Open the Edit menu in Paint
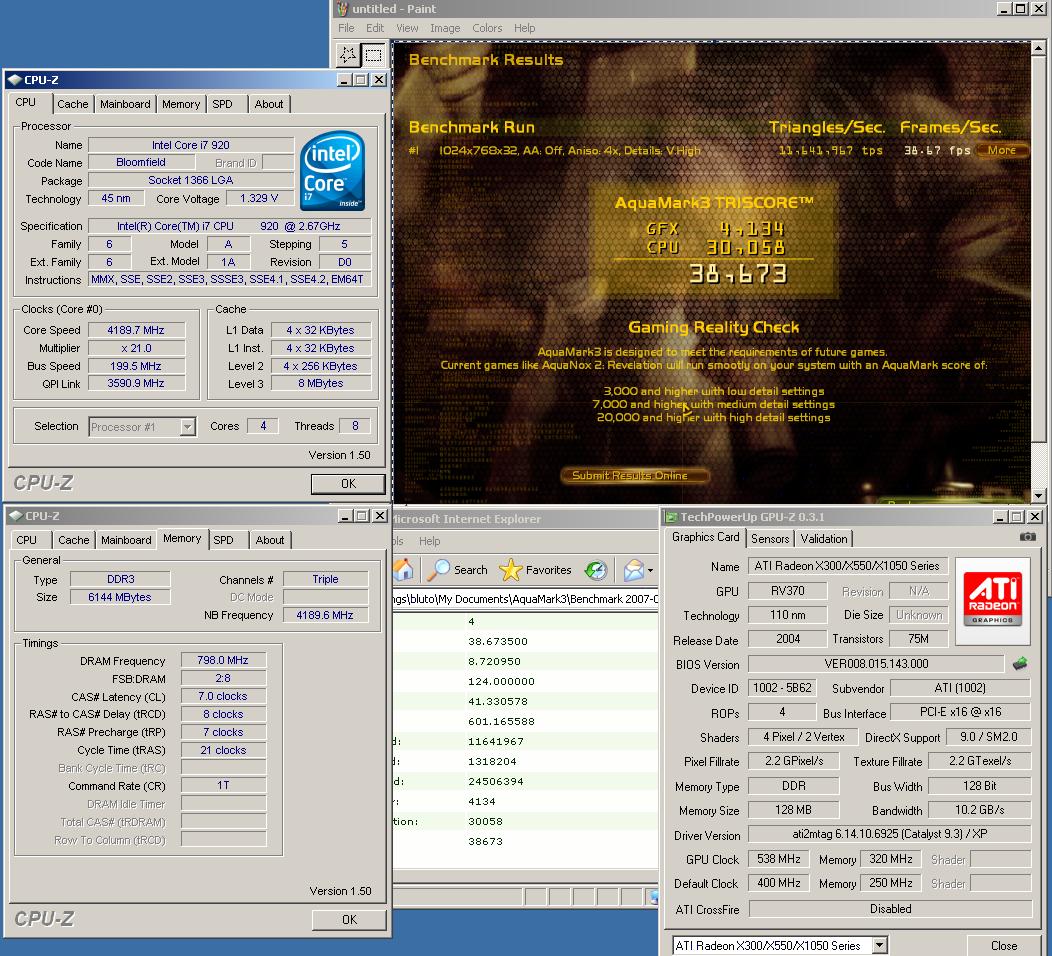 pyautogui.click(x=375, y=28)
